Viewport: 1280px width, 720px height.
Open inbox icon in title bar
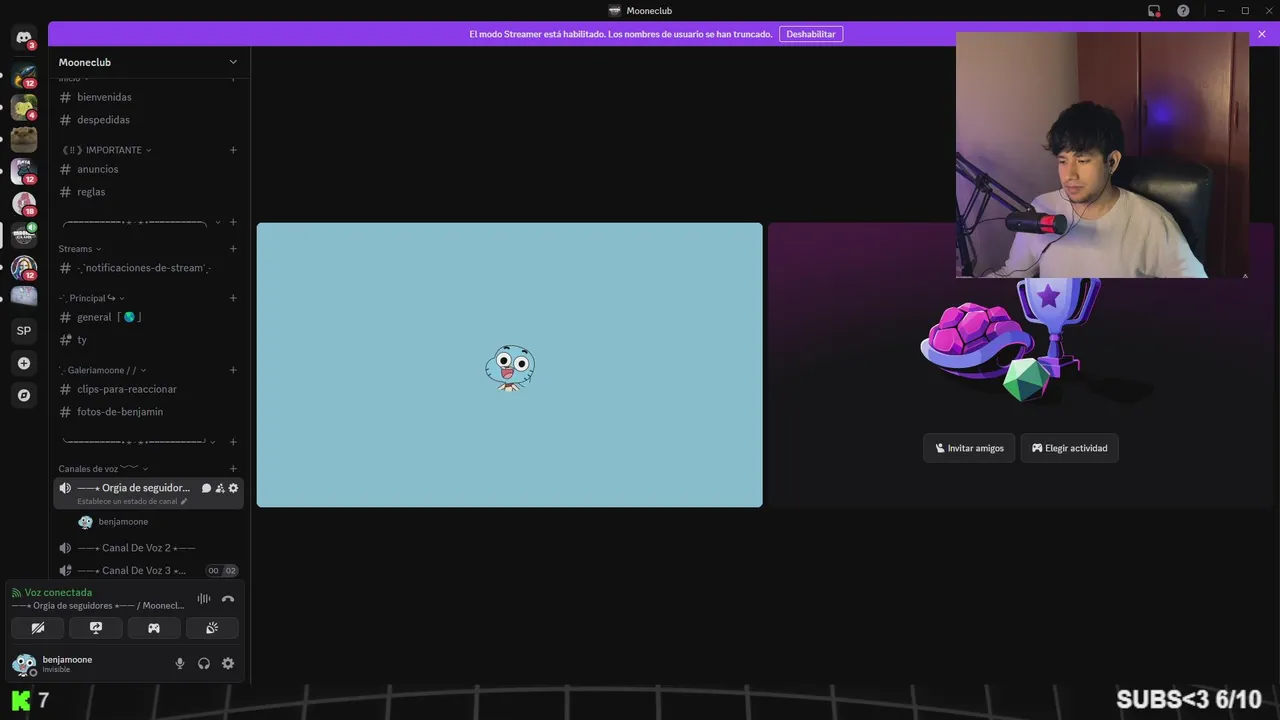click(1154, 11)
